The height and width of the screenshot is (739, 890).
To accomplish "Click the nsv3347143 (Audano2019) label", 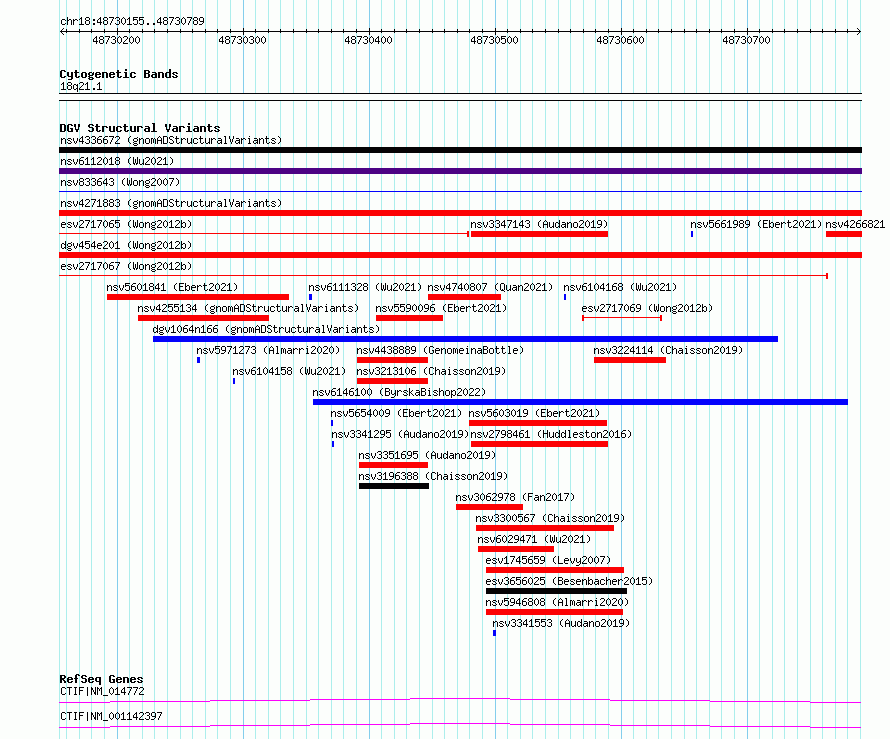I will tap(539, 224).
